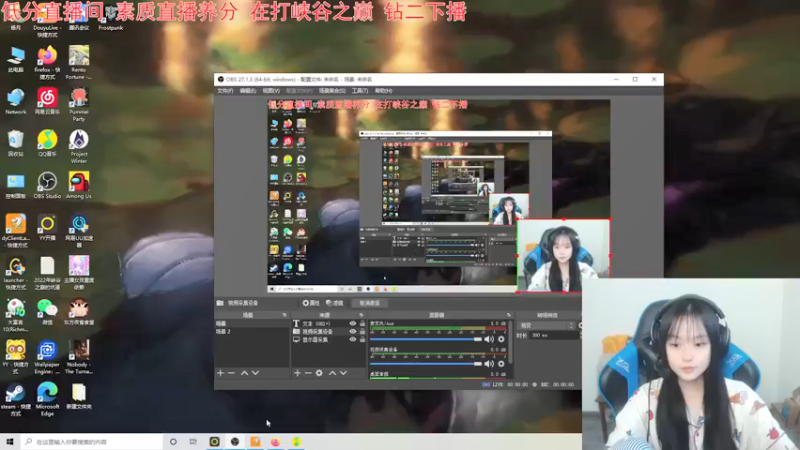Lock the video capture device source
Image resolution: width=800 pixels, height=450 pixels.
coord(362,331)
